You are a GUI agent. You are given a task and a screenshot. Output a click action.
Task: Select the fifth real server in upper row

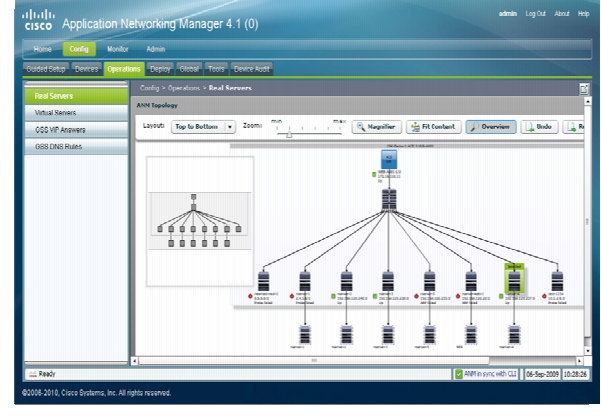point(429,281)
